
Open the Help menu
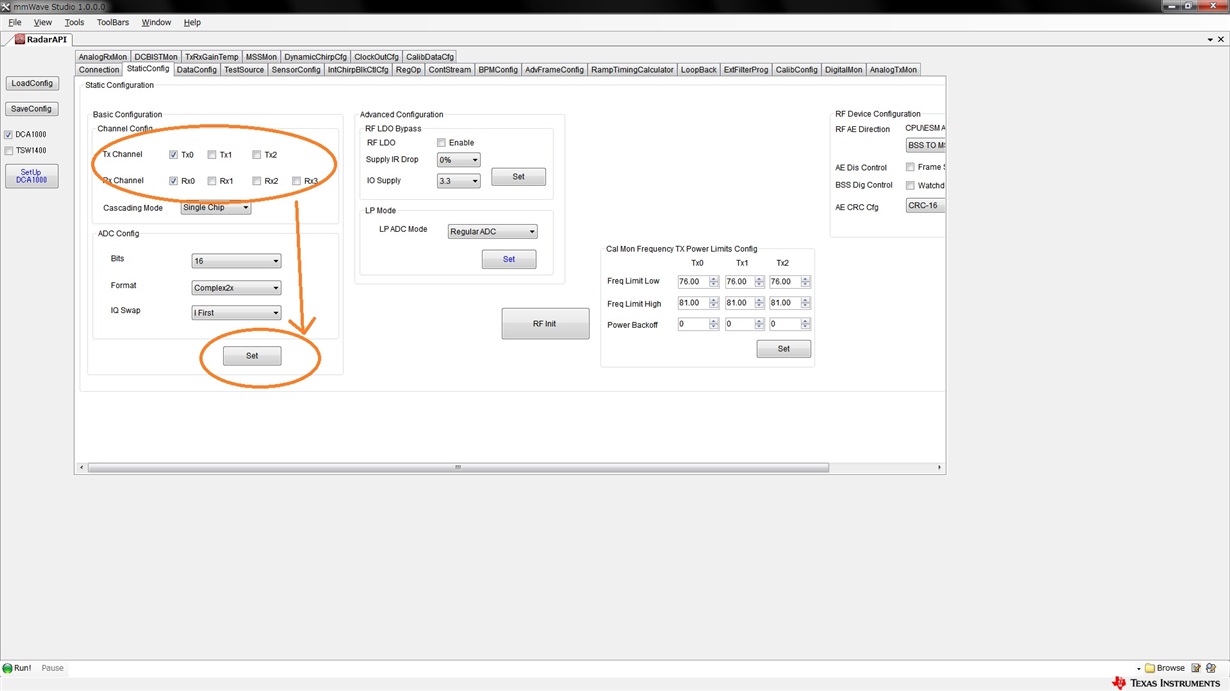[x=192, y=22]
